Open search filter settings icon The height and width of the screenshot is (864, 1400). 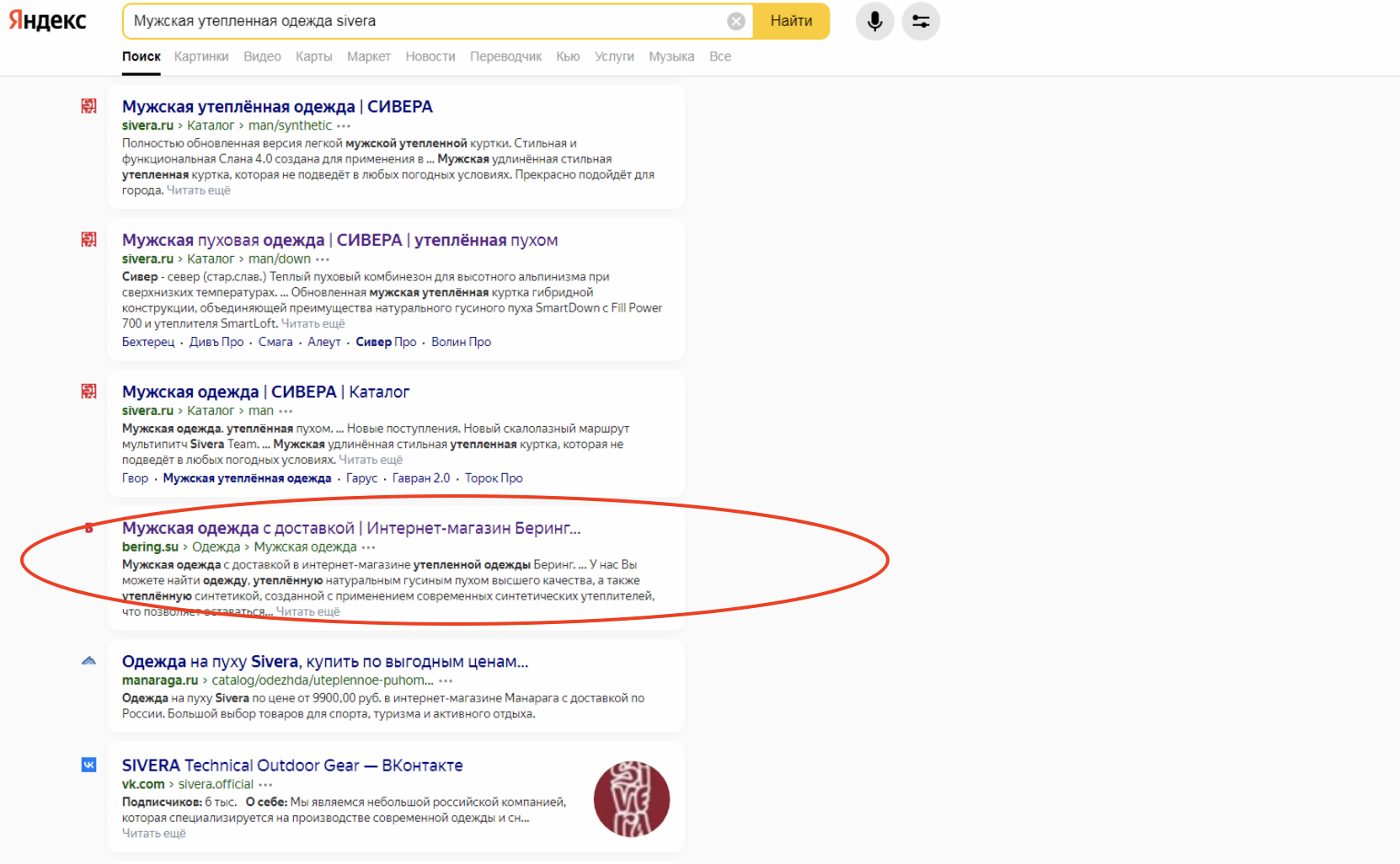[x=921, y=21]
